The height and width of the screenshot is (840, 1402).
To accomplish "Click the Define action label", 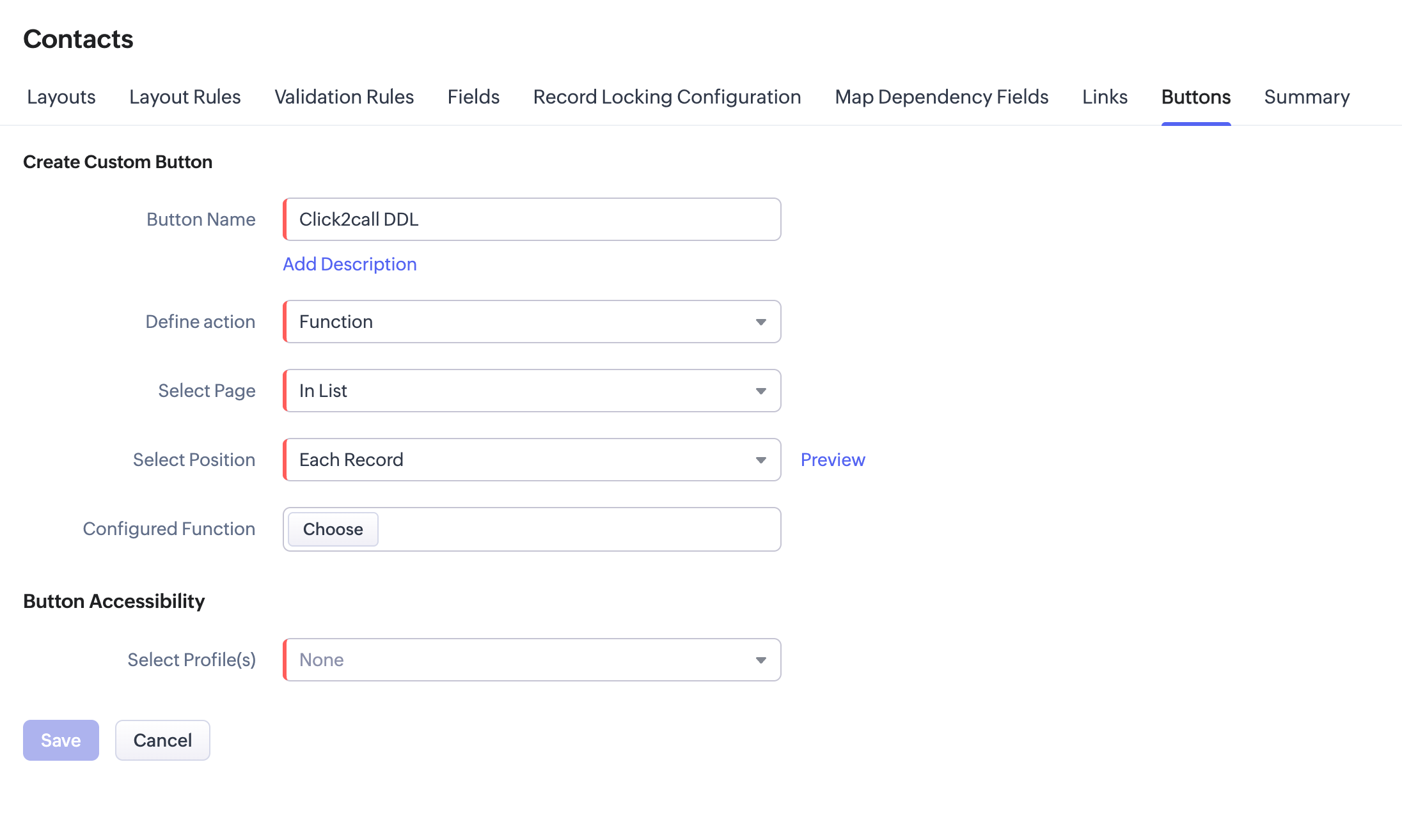I will [200, 322].
